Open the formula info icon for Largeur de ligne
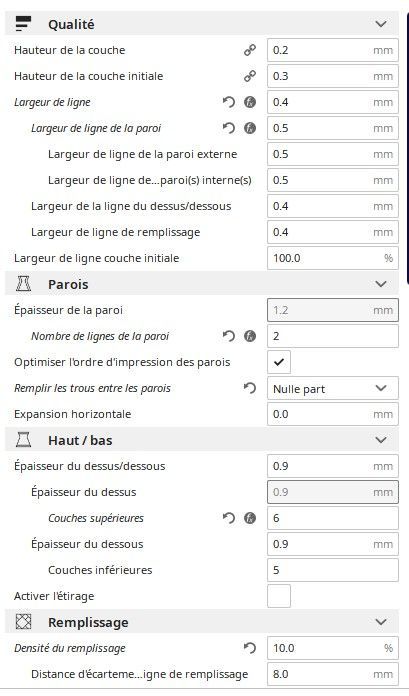Viewport: 409px width, 696px height. pyautogui.click(x=250, y=103)
